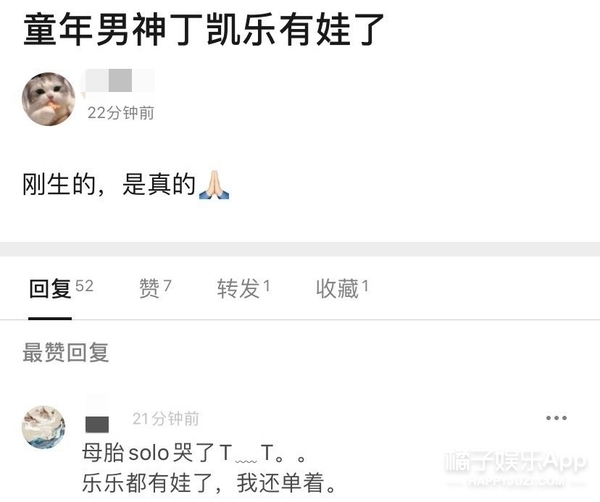Click the reply count number 52
Image resolution: width=600 pixels, height=502 pixels.
point(84,286)
